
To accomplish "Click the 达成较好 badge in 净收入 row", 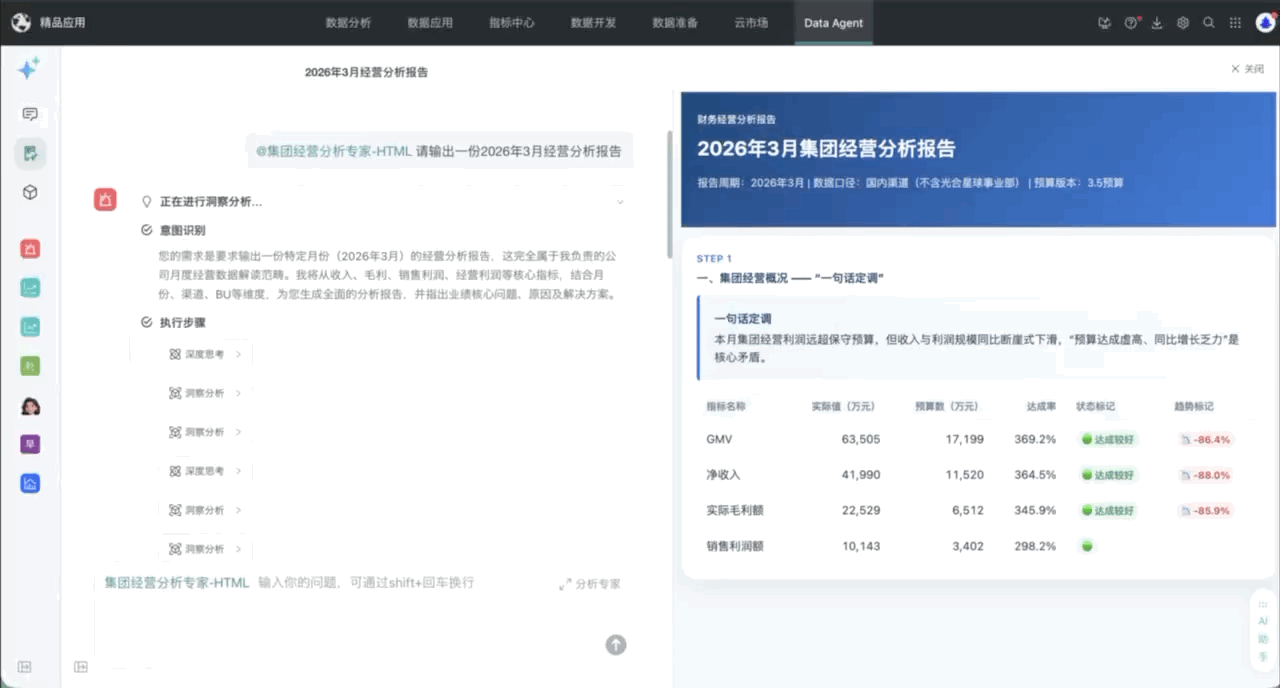I will (x=1109, y=475).
